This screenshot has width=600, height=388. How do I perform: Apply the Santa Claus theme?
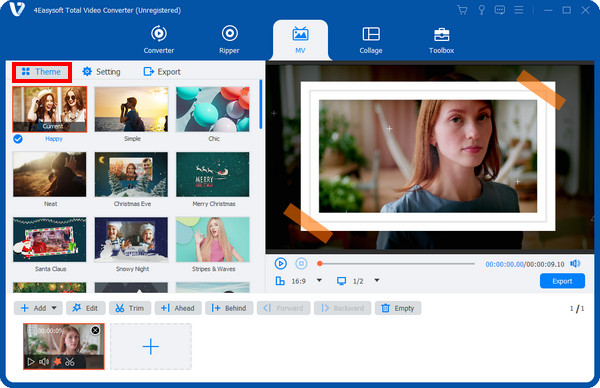(x=50, y=240)
